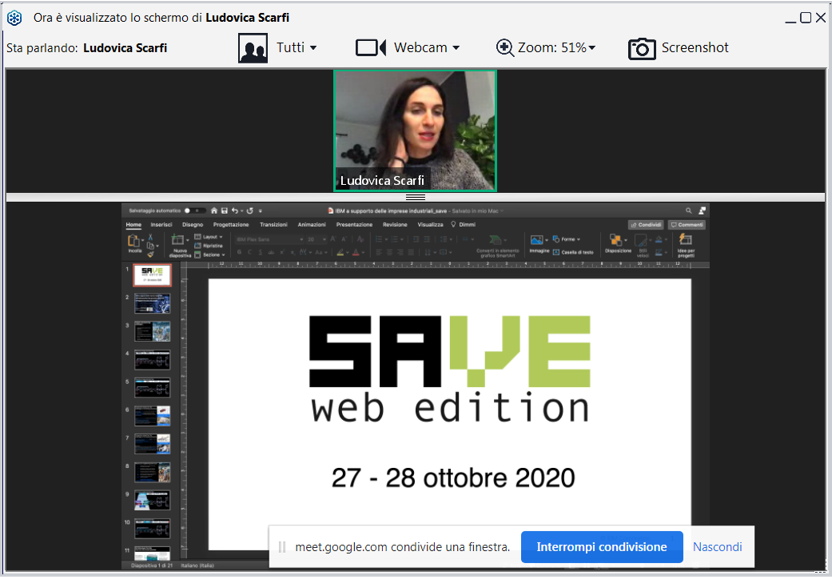Open the Tutti dropdown arrow

[x=313, y=48]
